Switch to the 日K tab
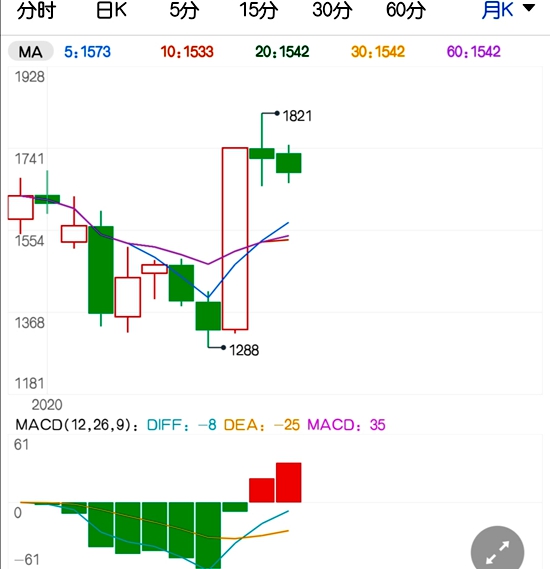The height and width of the screenshot is (569, 550). [x=111, y=10]
